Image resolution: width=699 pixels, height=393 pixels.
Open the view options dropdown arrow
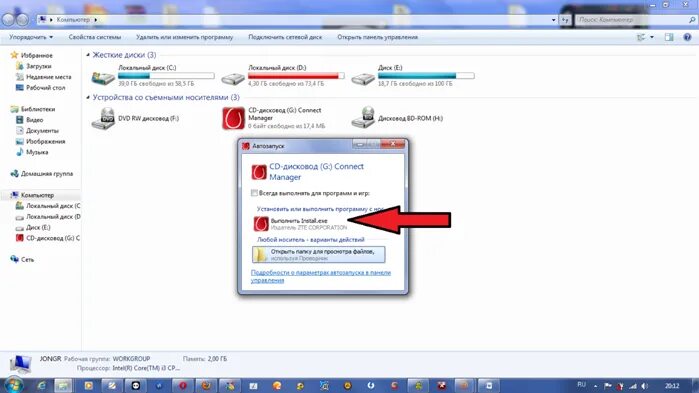point(652,37)
